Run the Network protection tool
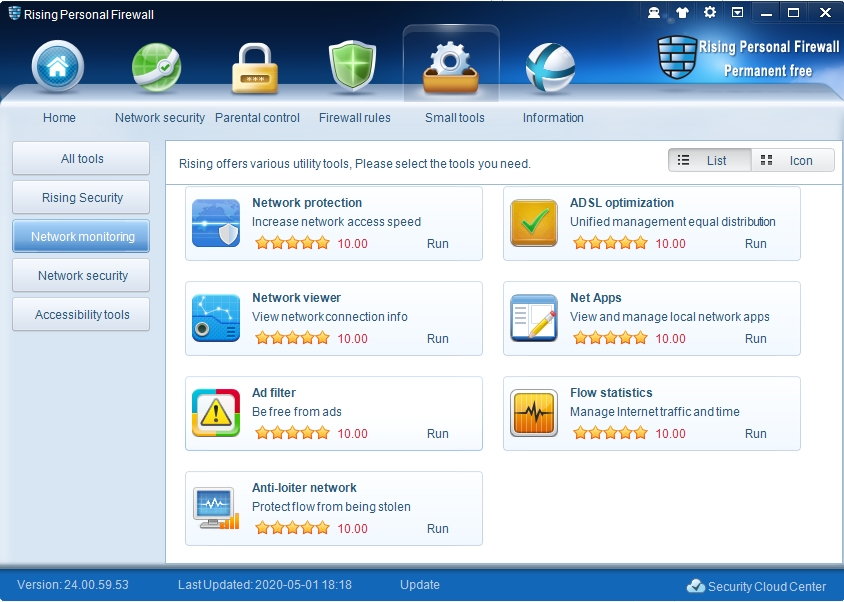844x602 pixels. [438, 243]
